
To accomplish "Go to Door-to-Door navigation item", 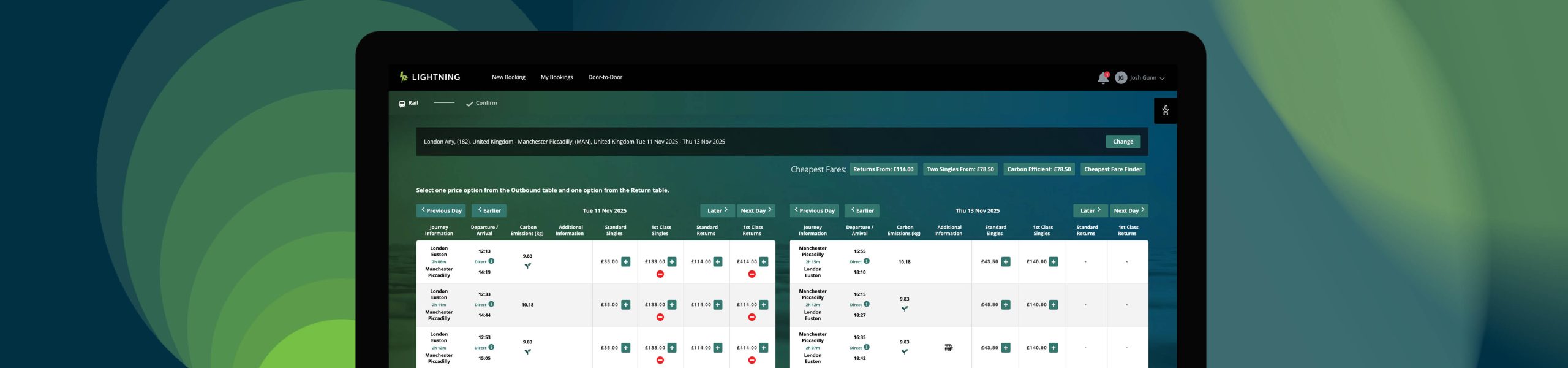I will (x=605, y=77).
